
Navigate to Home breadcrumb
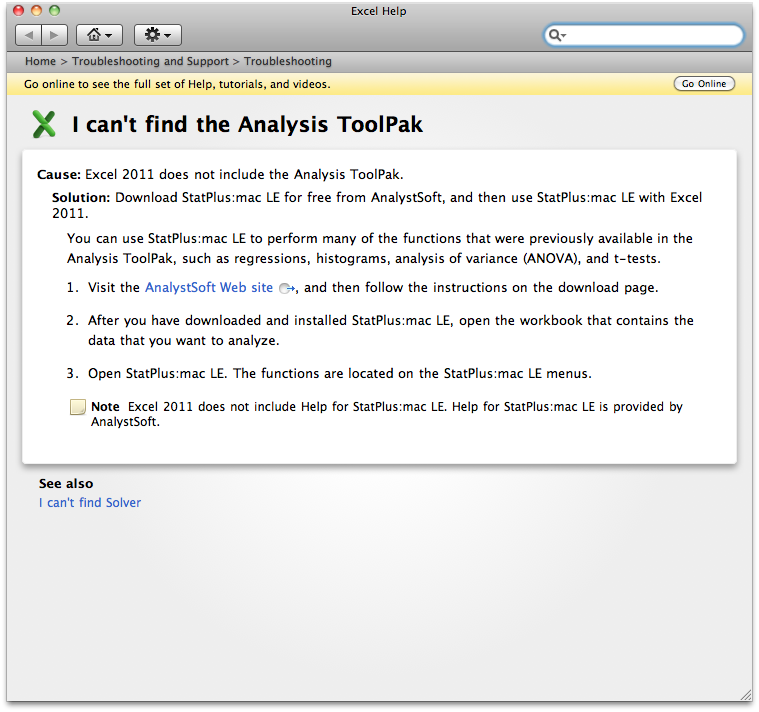[x=41, y=61]
